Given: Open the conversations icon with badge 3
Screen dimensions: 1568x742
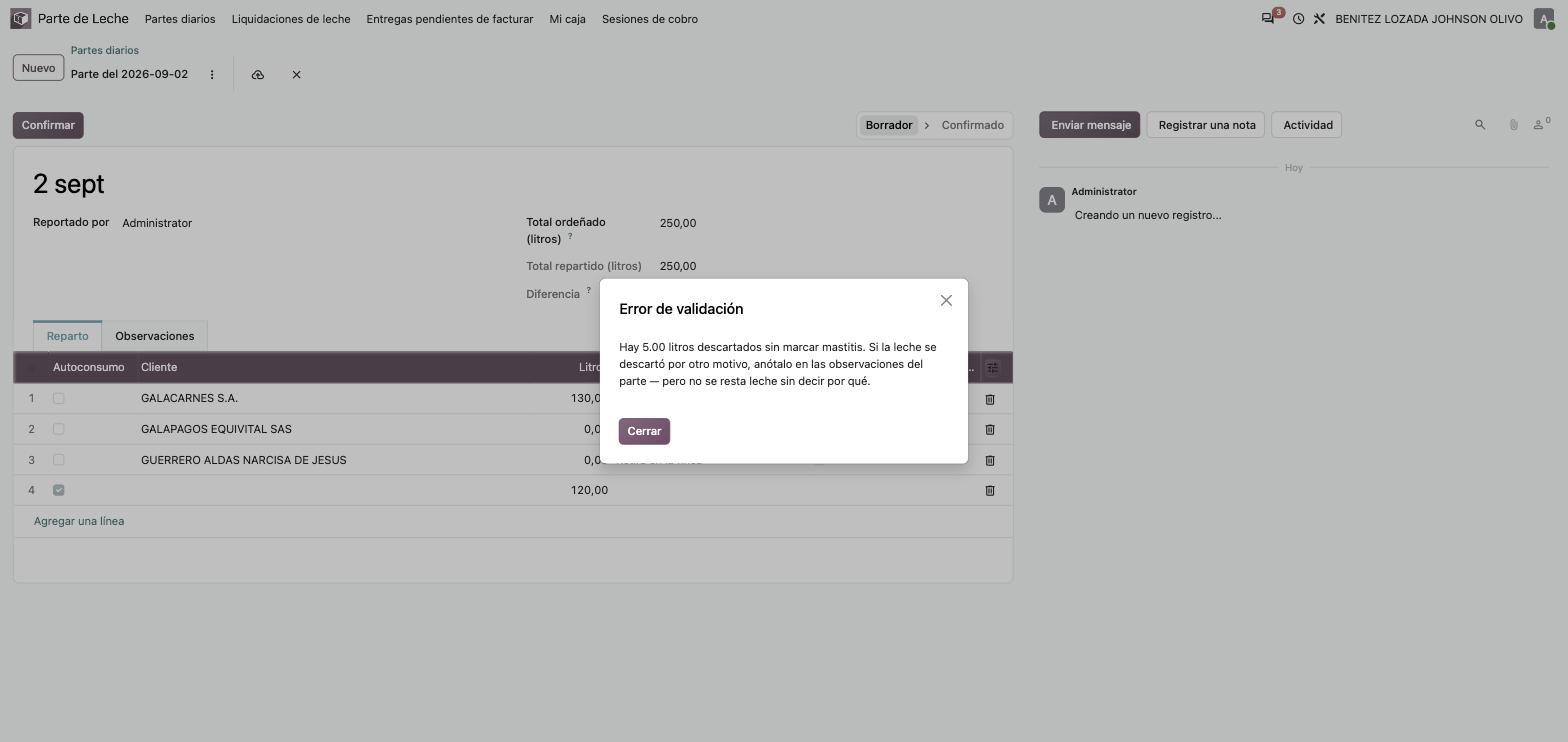Looking at the screenshot, I should [x=1270, y=18].
